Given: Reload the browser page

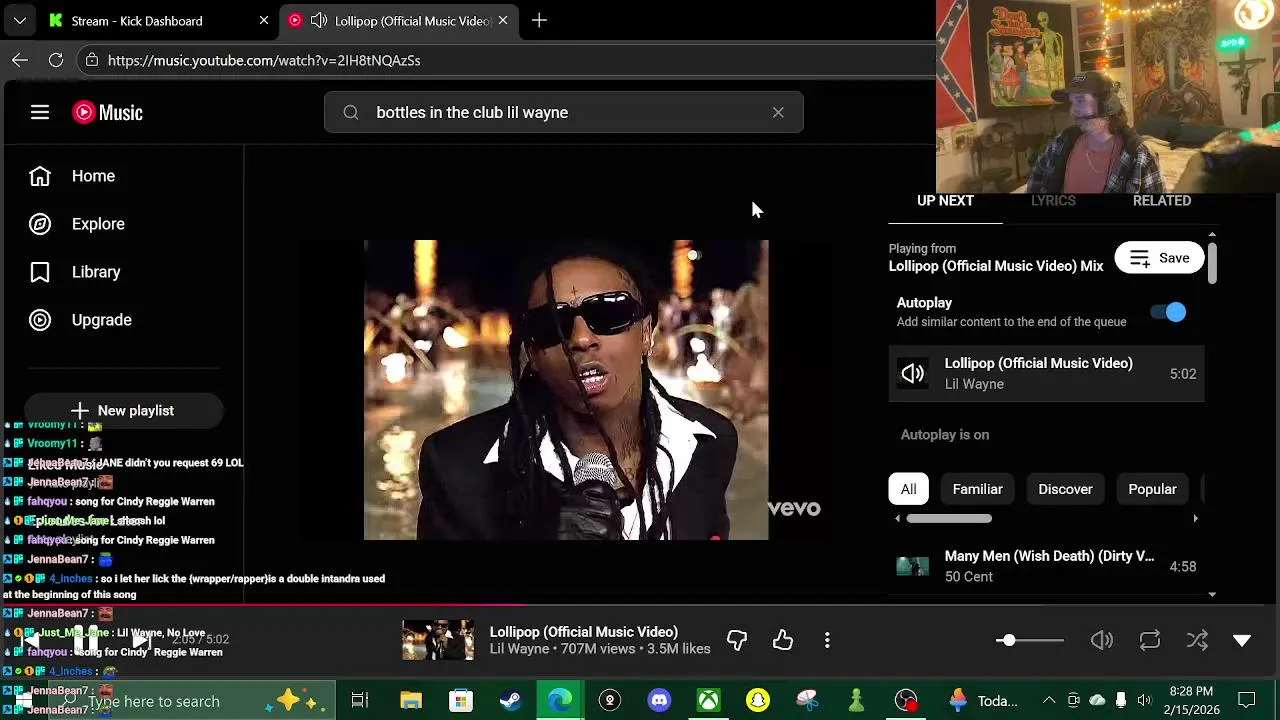Looking at the screenshot, I should [x=56, y=60].
